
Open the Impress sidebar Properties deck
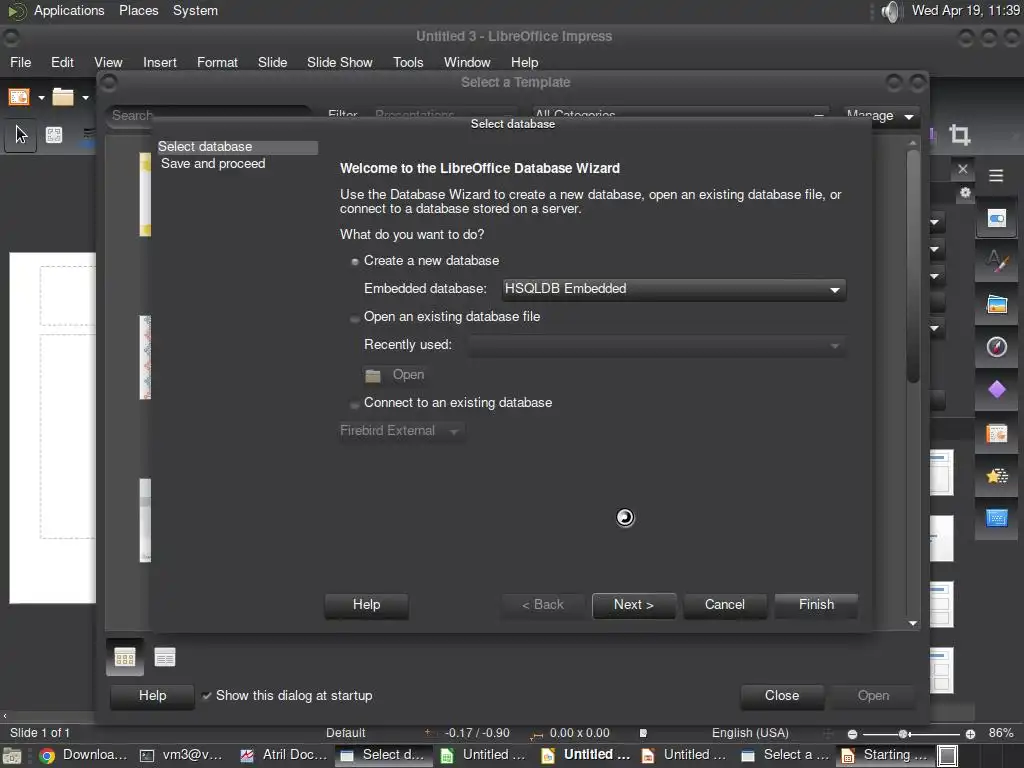(x=997, y=219)
